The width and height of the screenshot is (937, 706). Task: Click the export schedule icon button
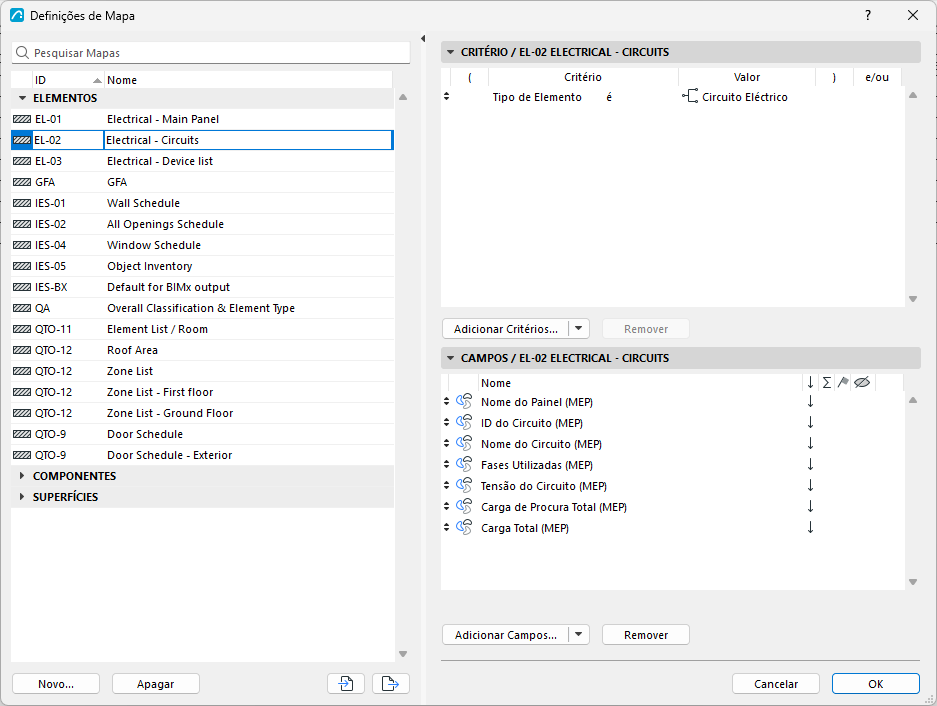tap(391, 683)
